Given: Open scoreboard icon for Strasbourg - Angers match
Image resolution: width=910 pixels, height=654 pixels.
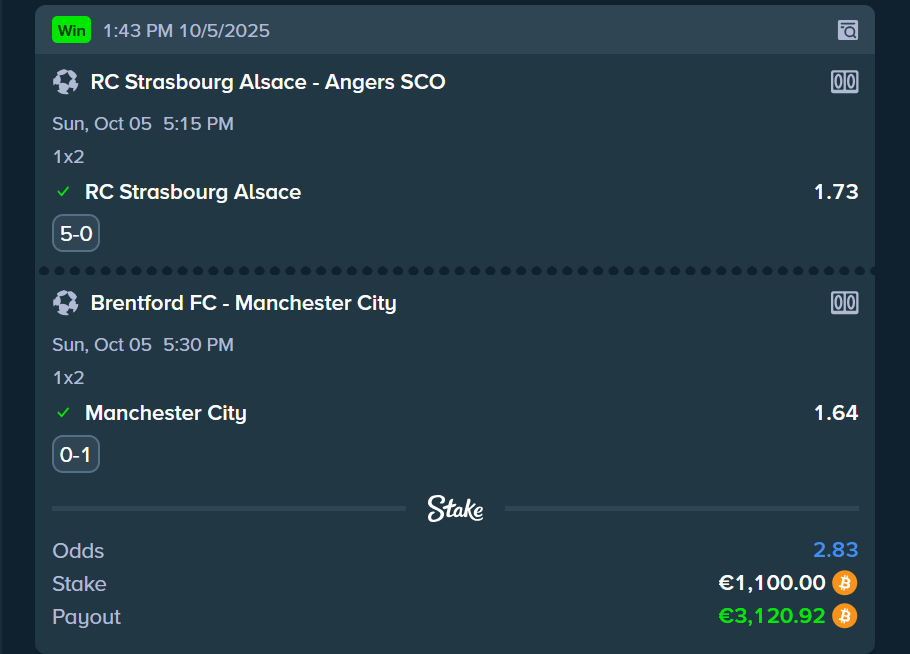Looking at the screenshot, I should tap(844, 82).
